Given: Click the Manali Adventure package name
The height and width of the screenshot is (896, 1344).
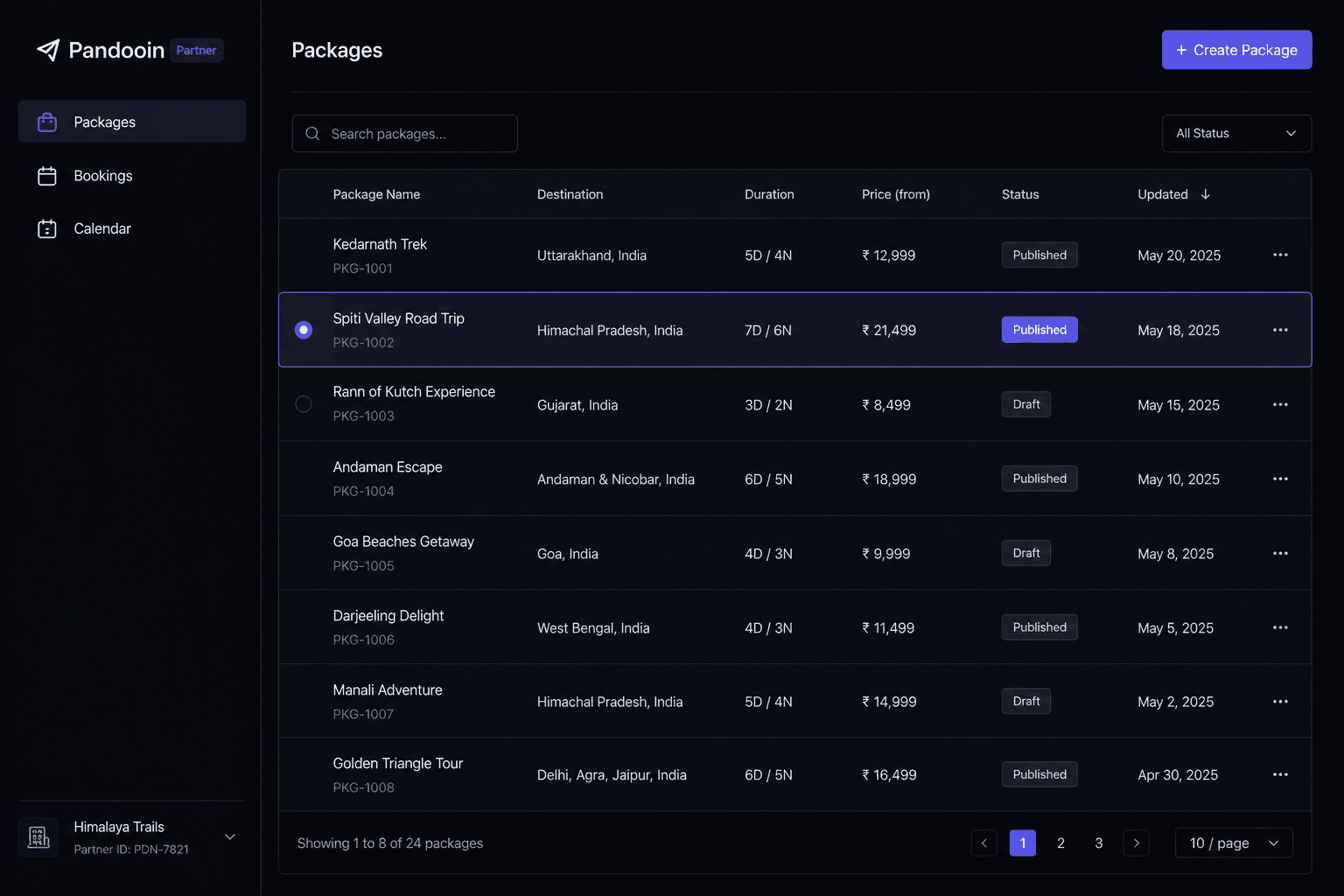Looking at the screenshot, I should coord(388,690).
